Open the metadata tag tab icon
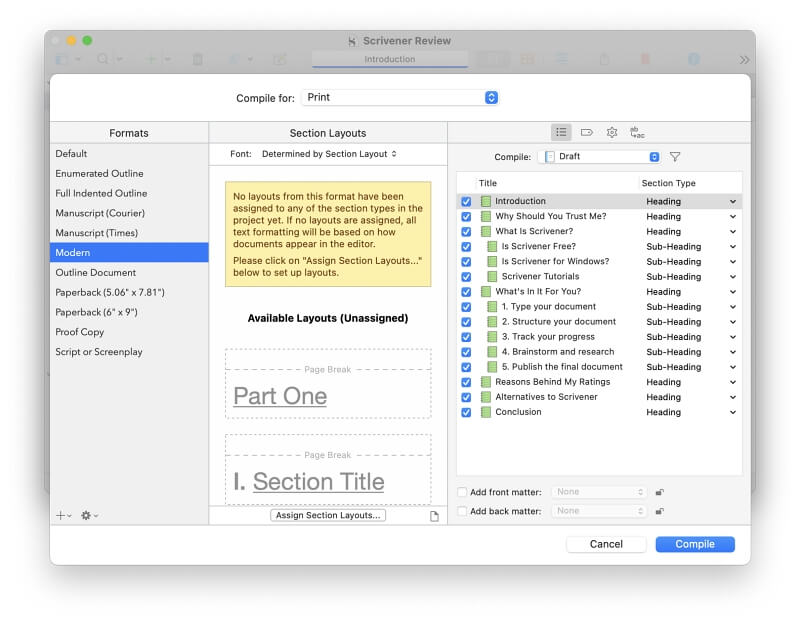800x624 pixels. (587, 133)
